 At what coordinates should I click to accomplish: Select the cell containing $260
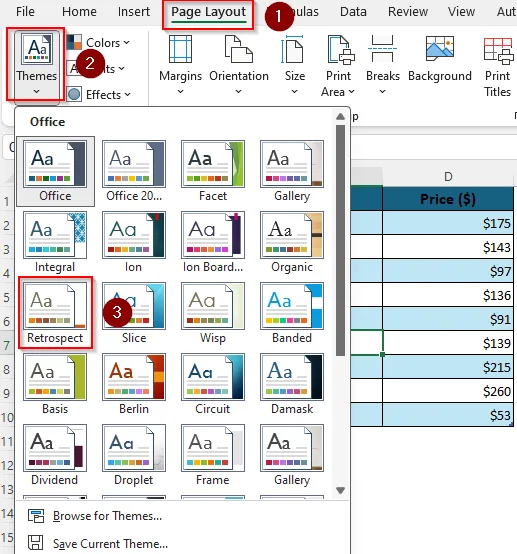(448, 391)
